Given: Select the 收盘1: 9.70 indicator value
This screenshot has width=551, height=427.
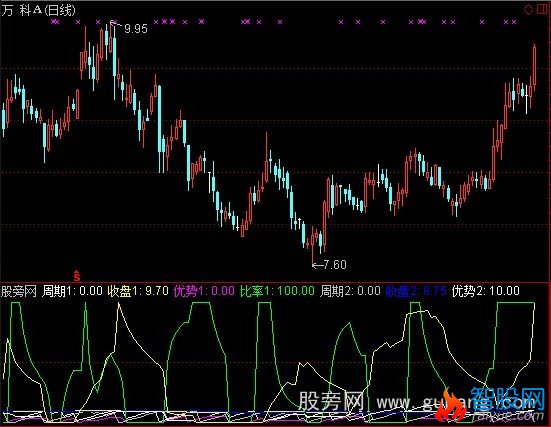Looking at the screenshot, I should [x=138, y=291].
